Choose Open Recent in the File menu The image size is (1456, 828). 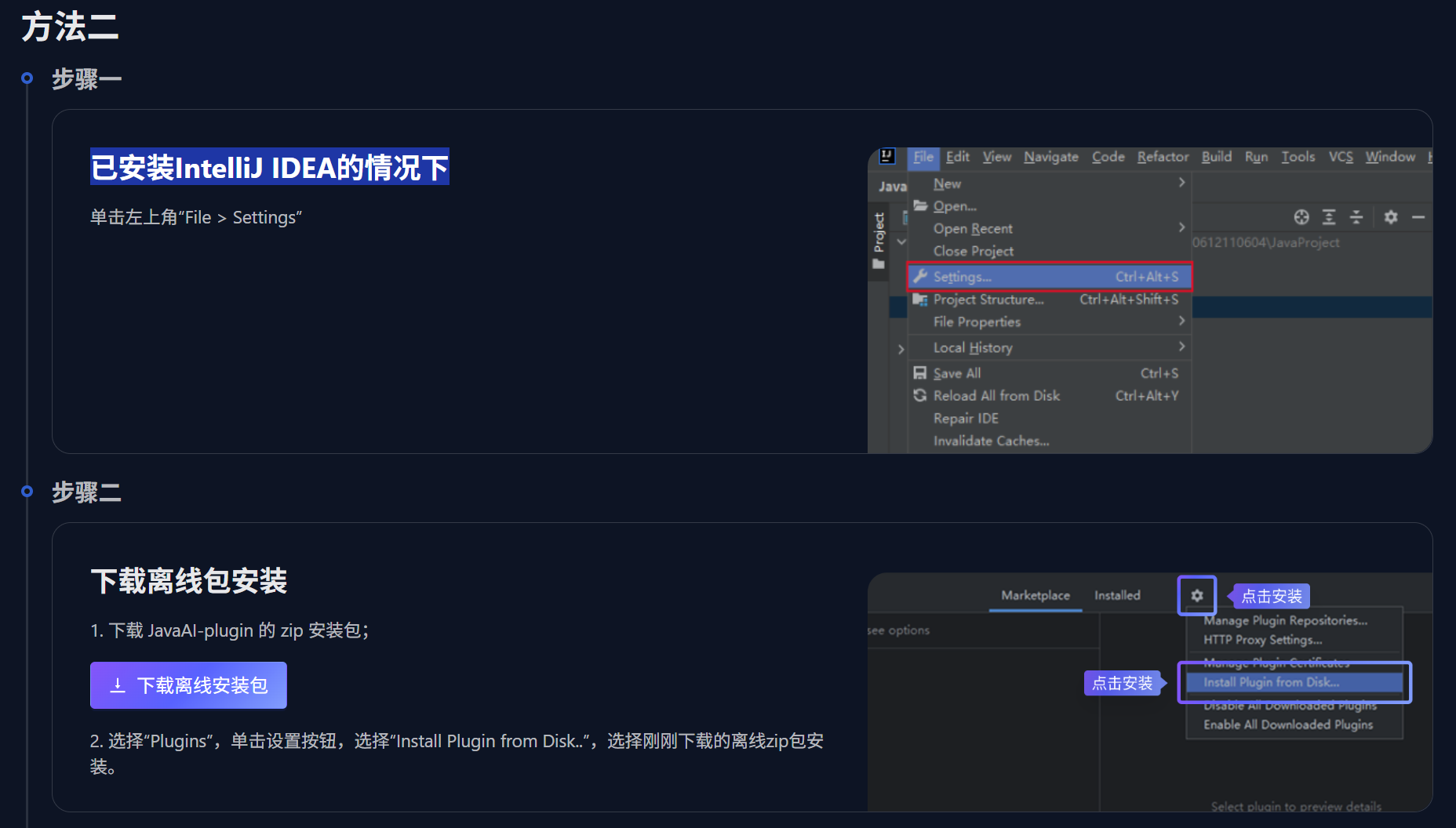pyautogui.click(x=1050, y=228)
